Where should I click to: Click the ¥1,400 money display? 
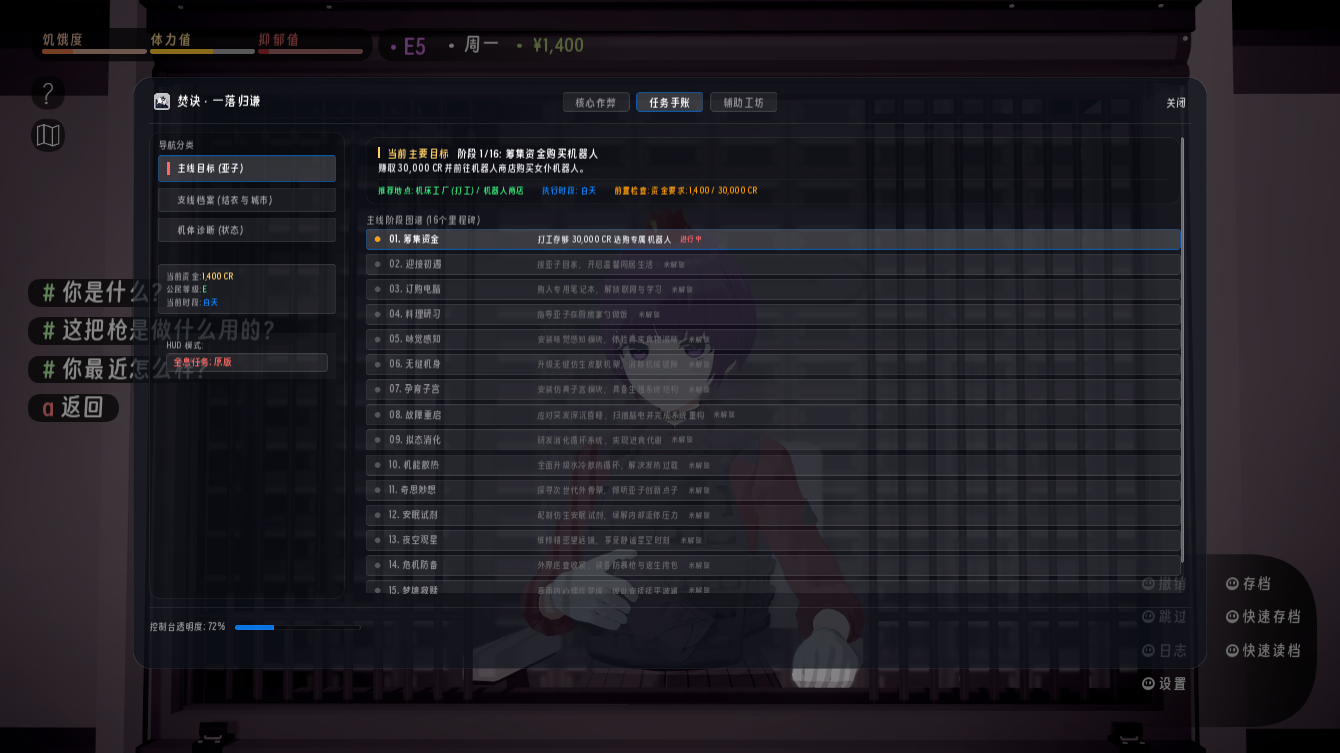pos(558,45)
